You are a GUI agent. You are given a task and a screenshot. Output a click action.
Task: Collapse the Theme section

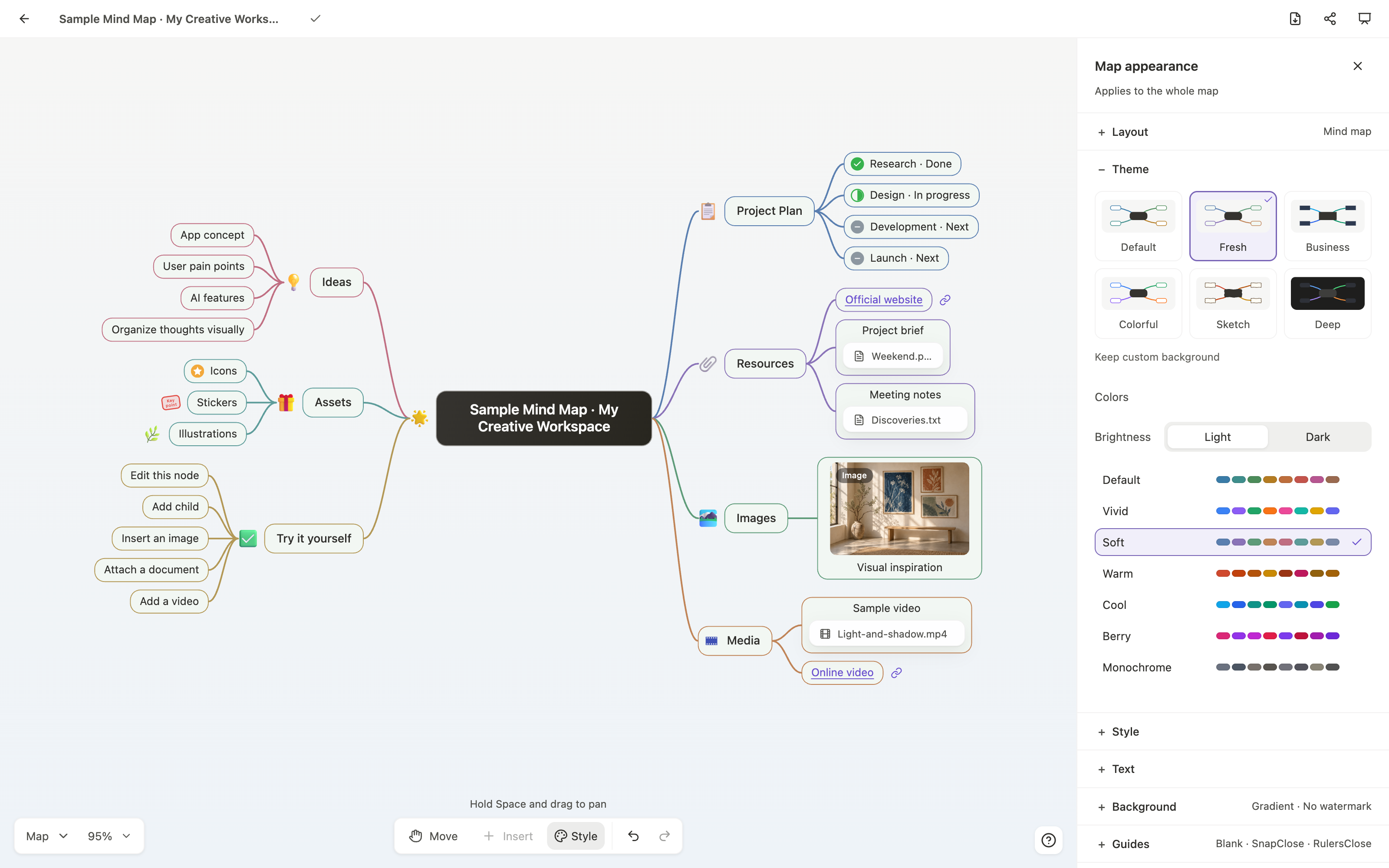point(1232,169)
